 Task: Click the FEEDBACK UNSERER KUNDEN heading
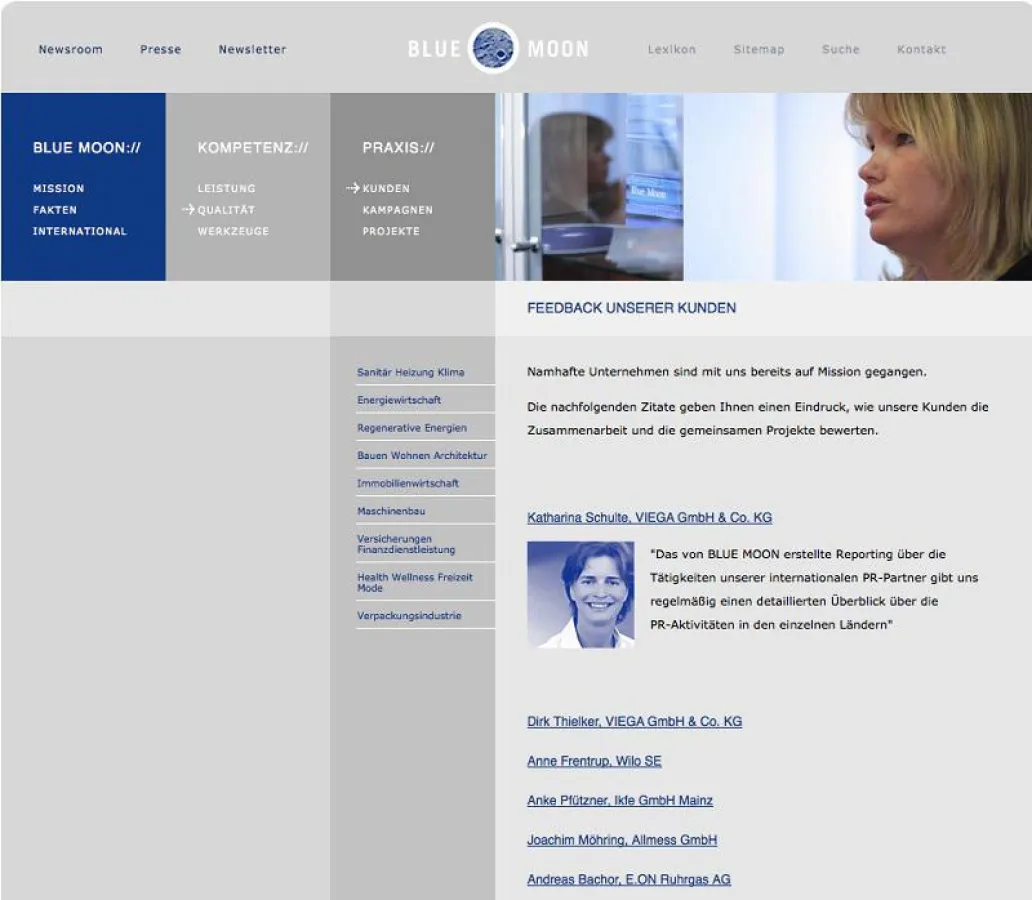point(631,308)
